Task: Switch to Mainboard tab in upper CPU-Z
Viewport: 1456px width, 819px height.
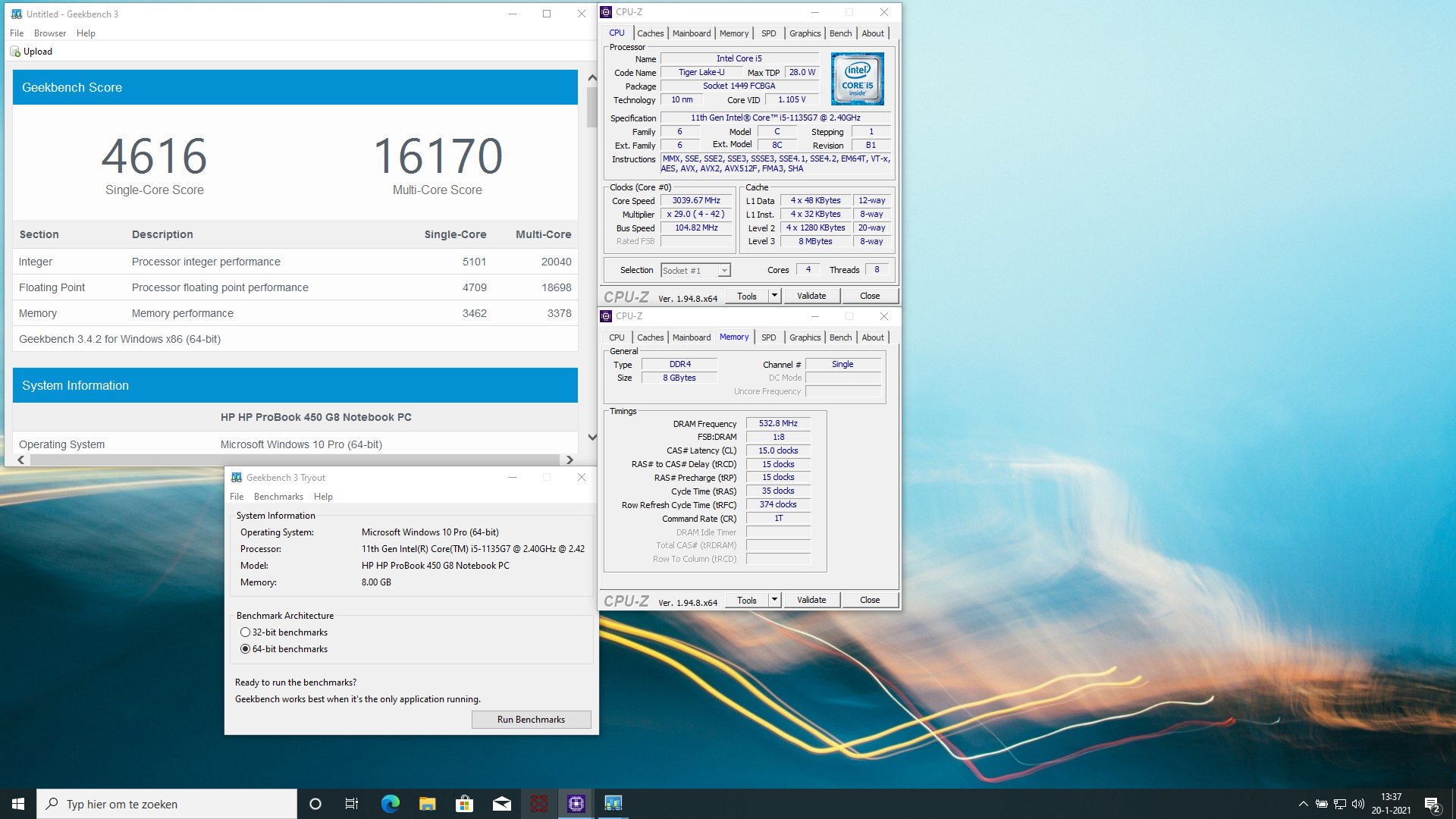Action: tap(692, 33)
